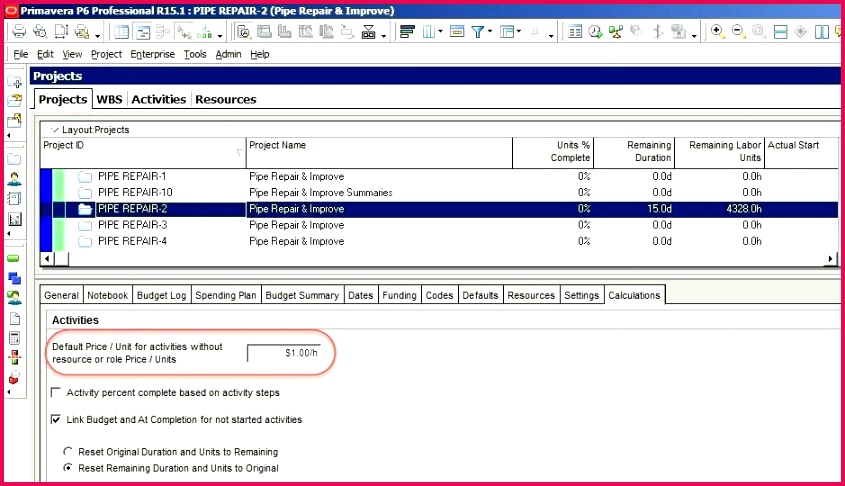Select Reset Remaining Duration and Units option
Image resolution: width=845 pixels, height=486 pixels.
pyautogui.click(x=68, y=468)
